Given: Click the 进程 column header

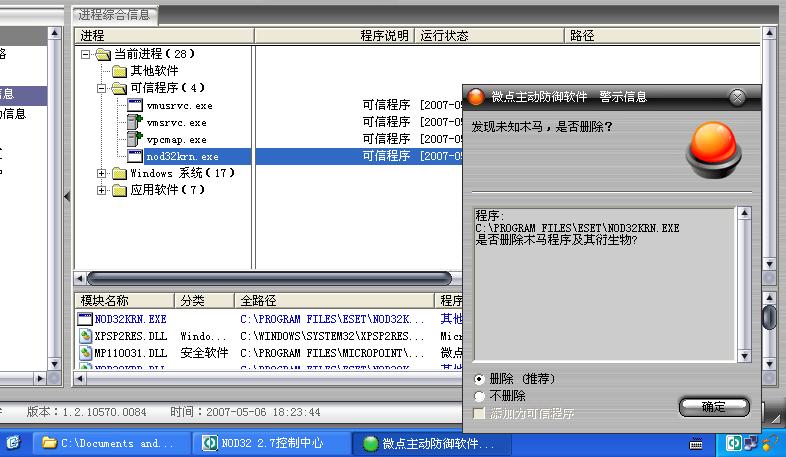Looking at the screenshot, I should [164, 36].
